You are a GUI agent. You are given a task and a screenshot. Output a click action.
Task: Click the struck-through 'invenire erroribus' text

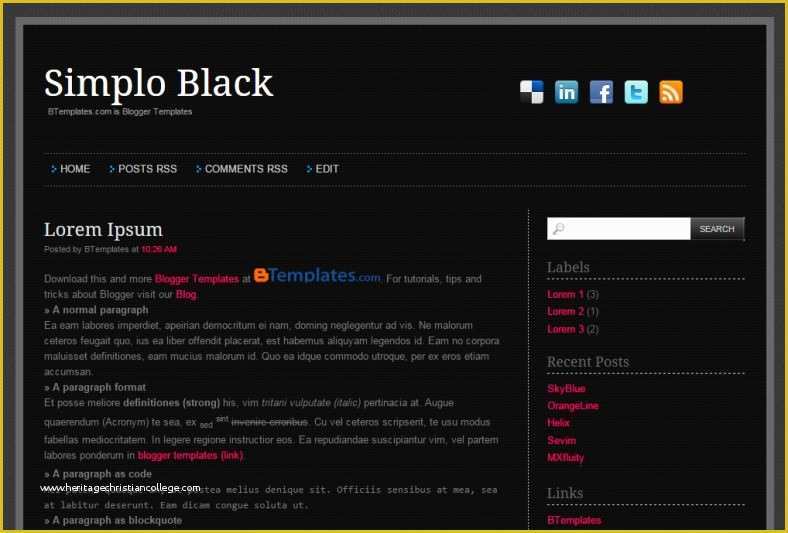tap(269, 422)
